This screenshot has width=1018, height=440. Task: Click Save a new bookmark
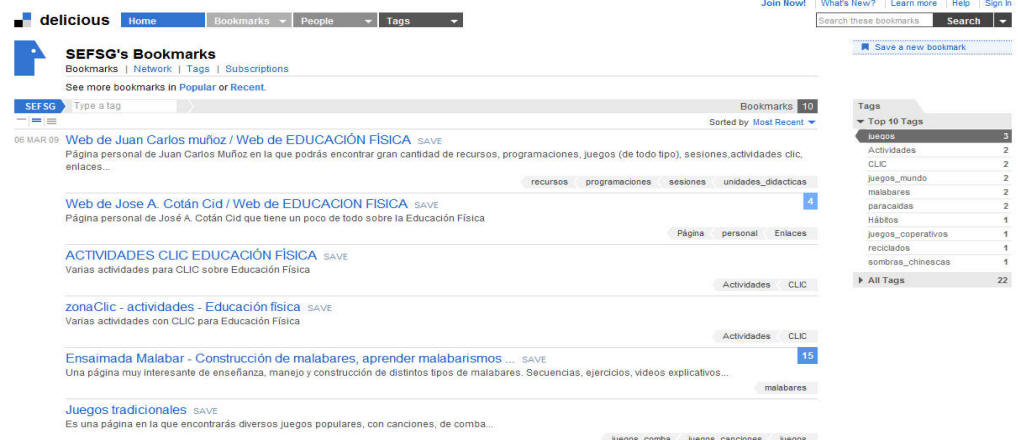point(920,47)
